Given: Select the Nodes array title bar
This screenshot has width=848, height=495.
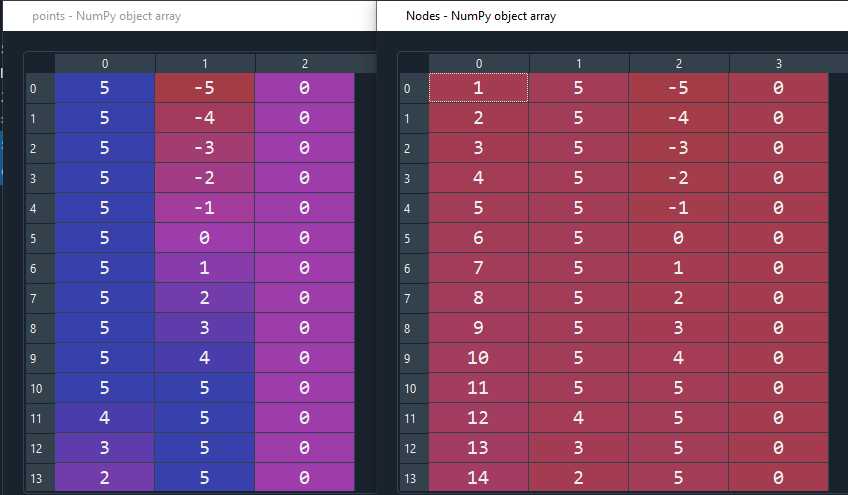Looking at the screenshot, I should (x=612, y=16).
